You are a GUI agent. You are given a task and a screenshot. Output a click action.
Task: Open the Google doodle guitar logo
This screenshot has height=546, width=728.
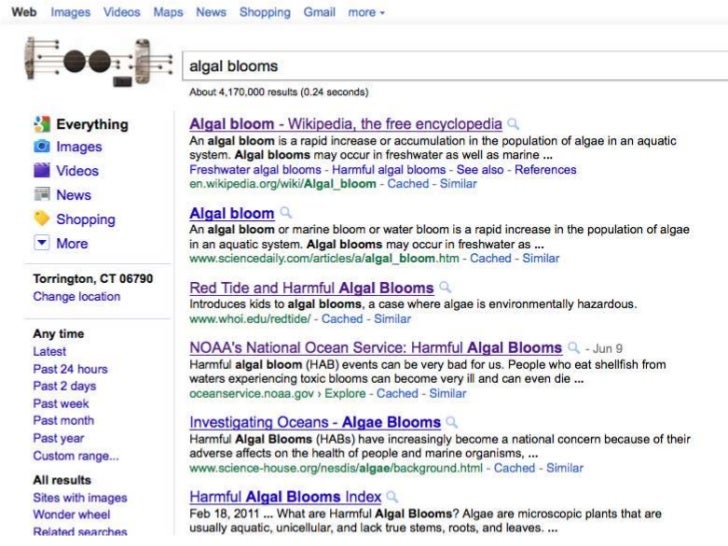click(x=98, y=62)
